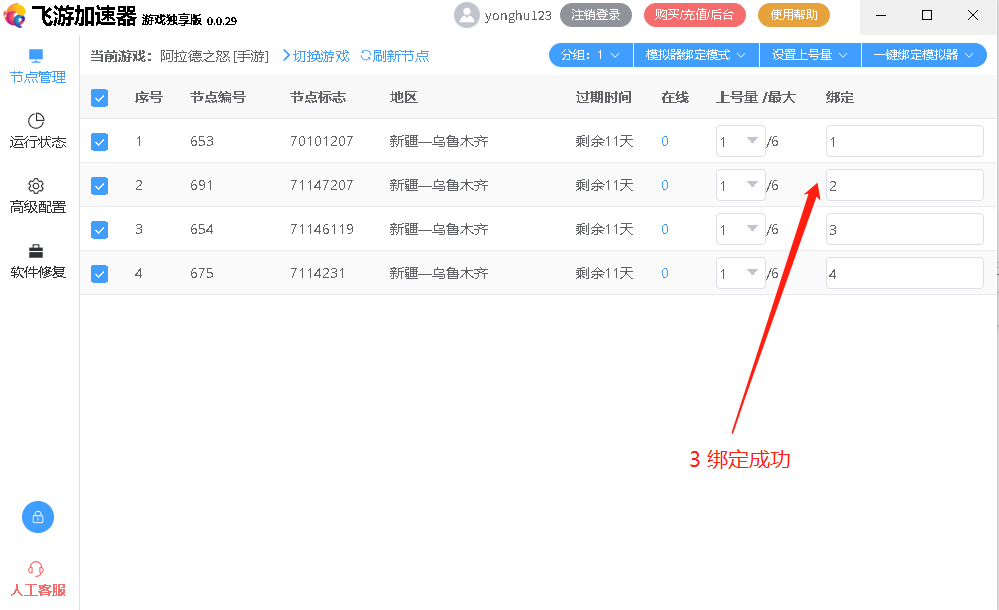Maximize the 飞游加速器 window
The width and height of the screenshot is (999, 610).
[927, 15]
